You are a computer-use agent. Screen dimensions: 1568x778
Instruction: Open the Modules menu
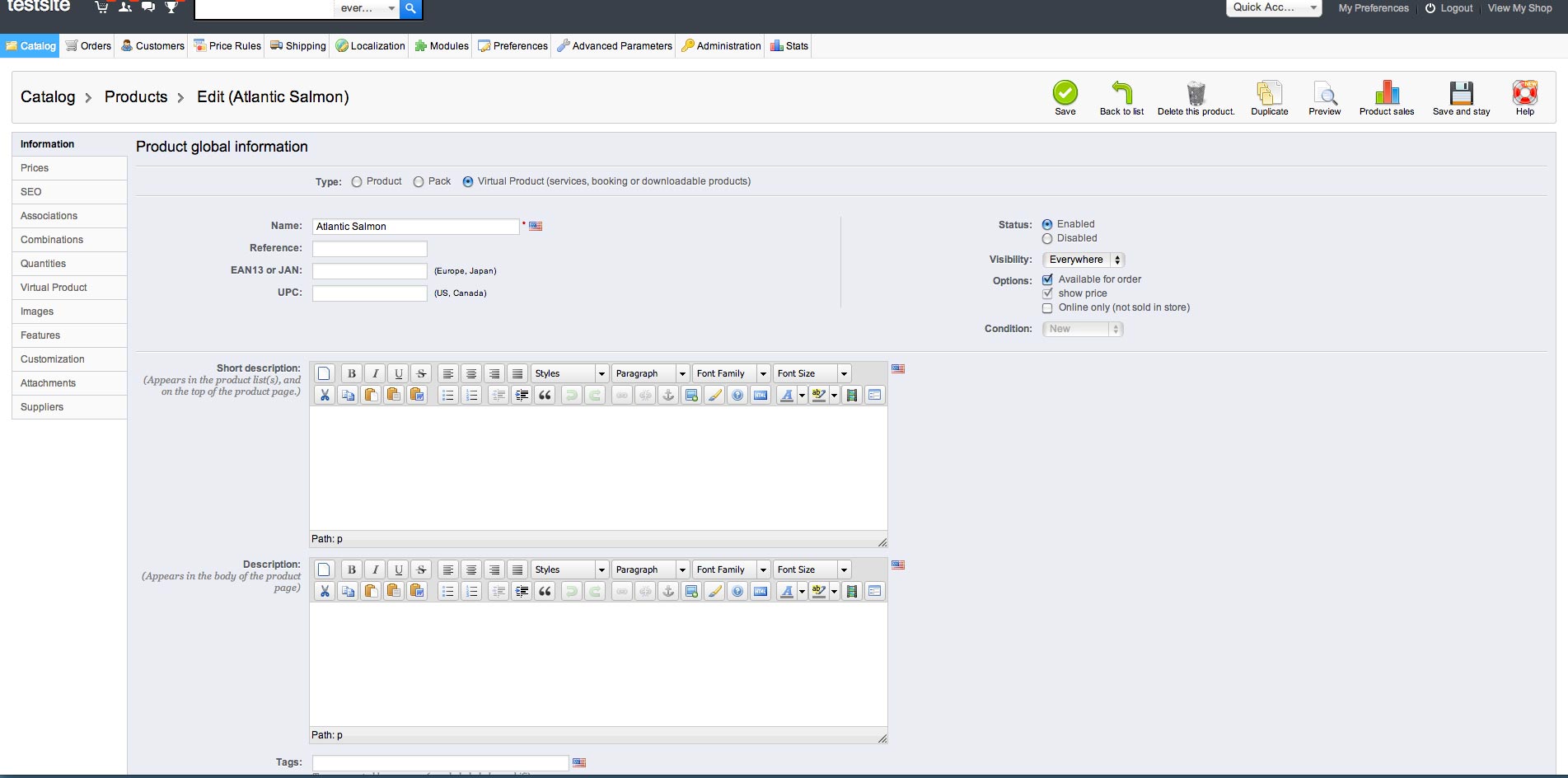click(442, 46)
